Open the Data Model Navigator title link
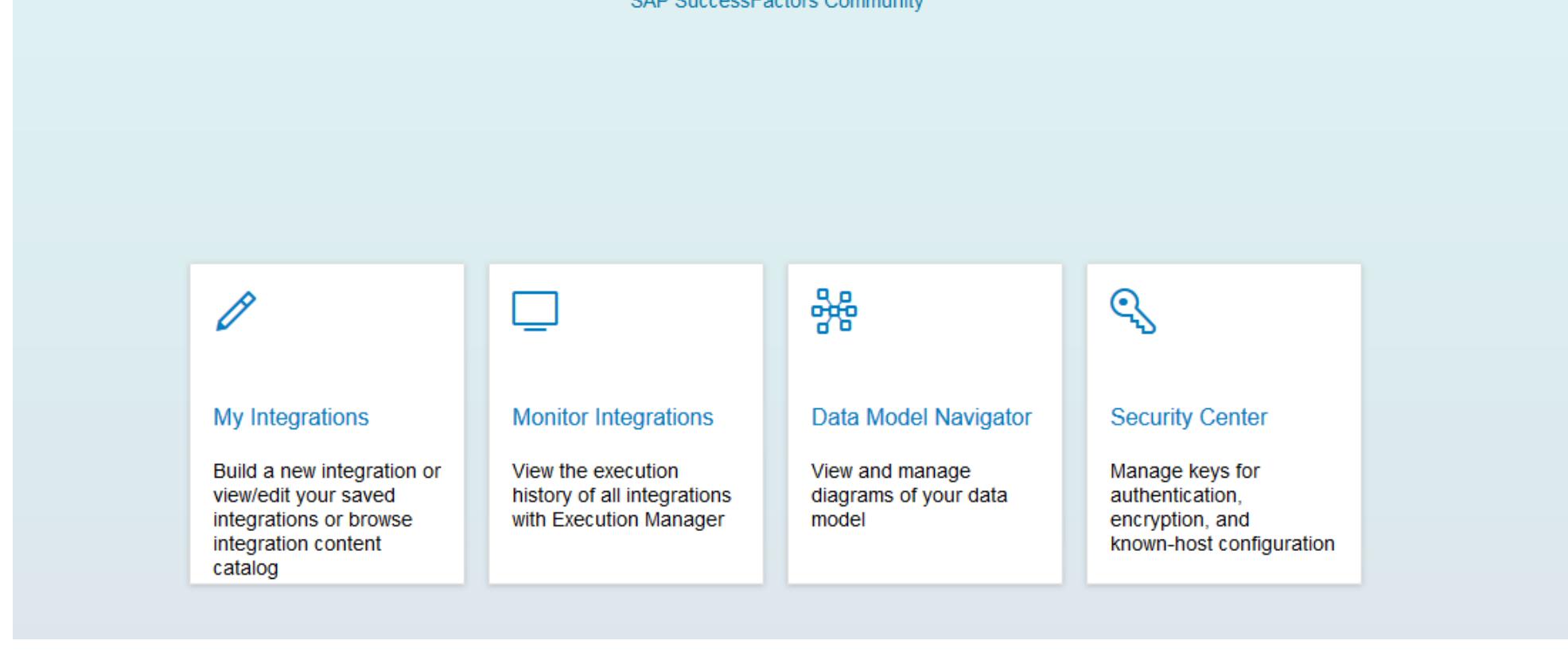This screenshot has height=656, width=1568. pyautogui.click(x=920, y=417)
